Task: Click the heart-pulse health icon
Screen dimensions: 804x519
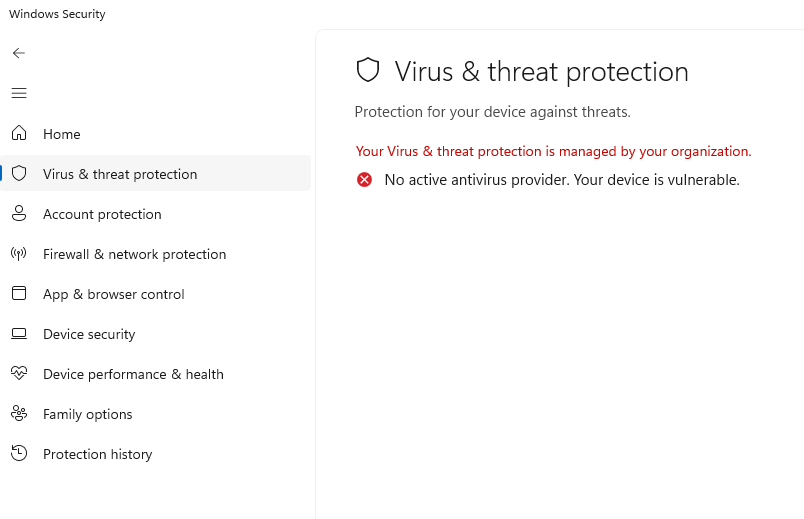Action: coord(19,374)
